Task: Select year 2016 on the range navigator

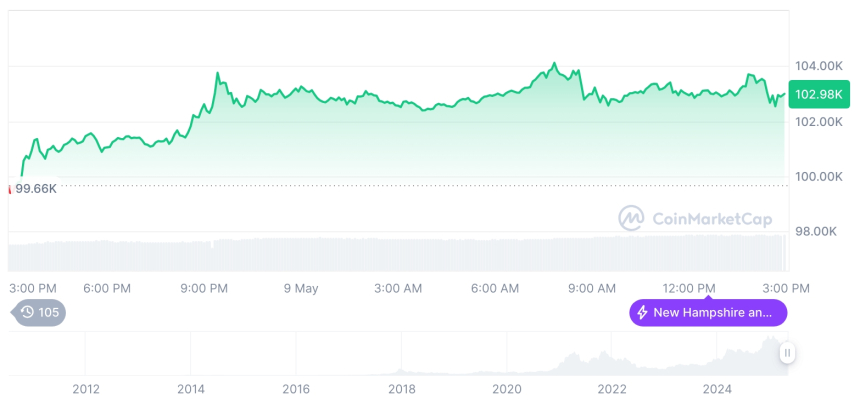Action: click(296, 389)
